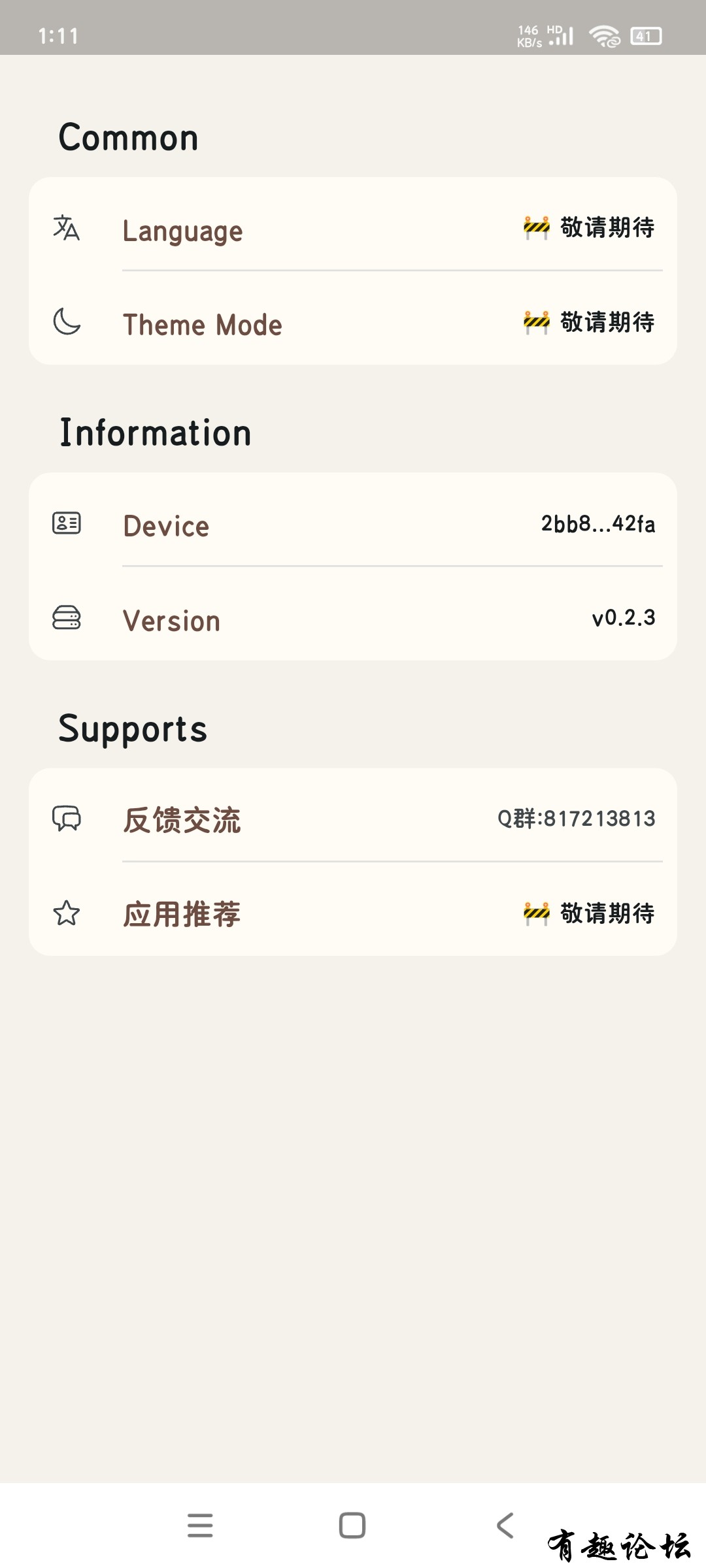Image resolution: width=706 pixels, height=1568 pixels.
Task: Tap the construction barrier icon beside Language
Action: 537,227
